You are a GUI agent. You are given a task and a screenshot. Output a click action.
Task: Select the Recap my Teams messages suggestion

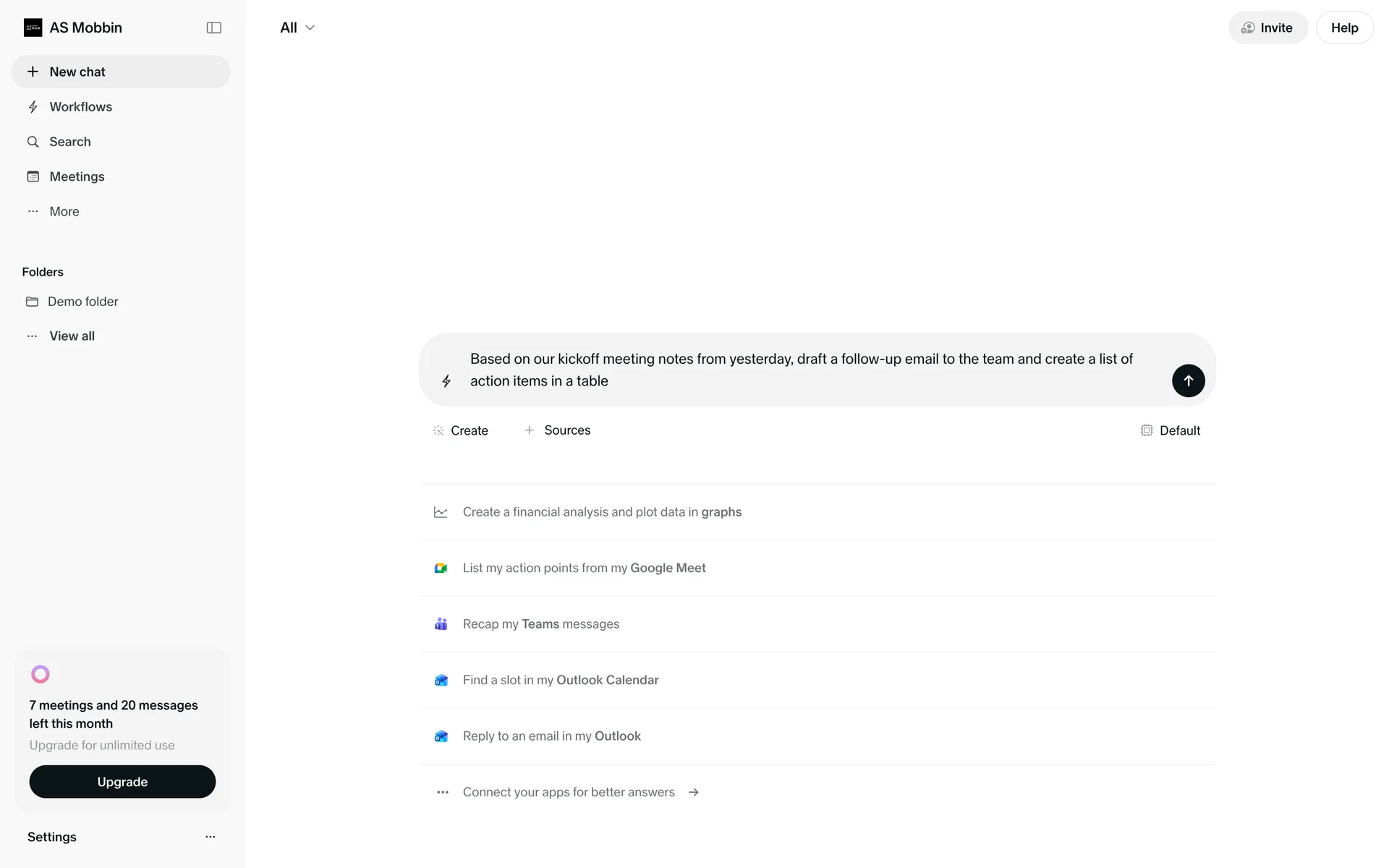(x=540, y=624)
